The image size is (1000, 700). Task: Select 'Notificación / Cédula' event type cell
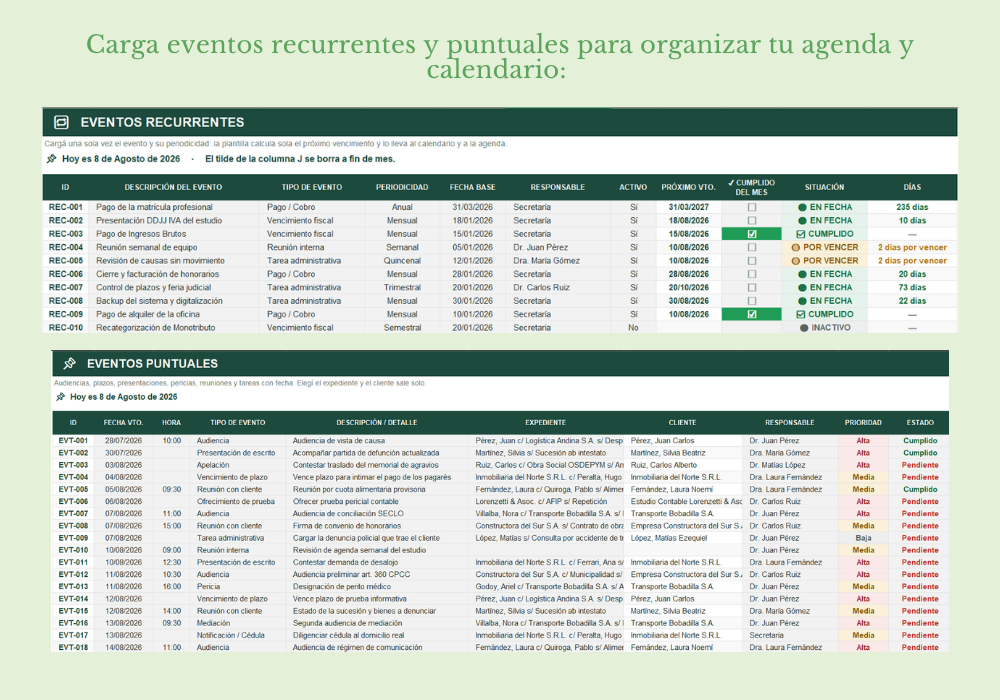click(x=238, y=635)
